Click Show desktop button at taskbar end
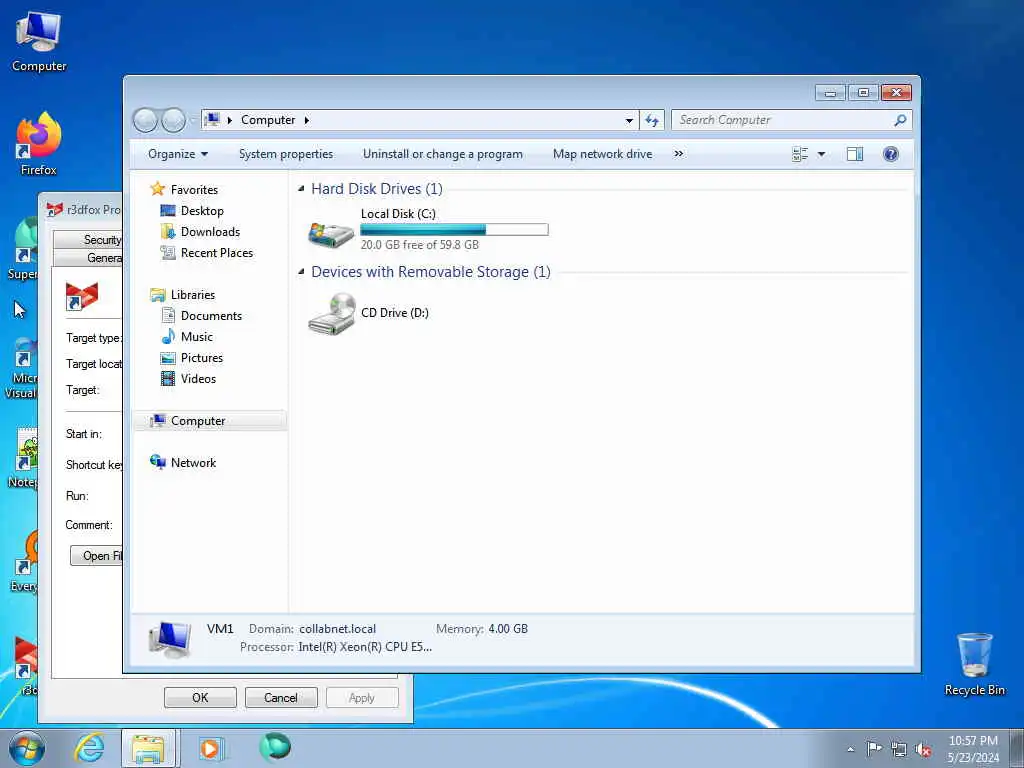Viewport: 1024px width, 768px height. pos(1017,748)
